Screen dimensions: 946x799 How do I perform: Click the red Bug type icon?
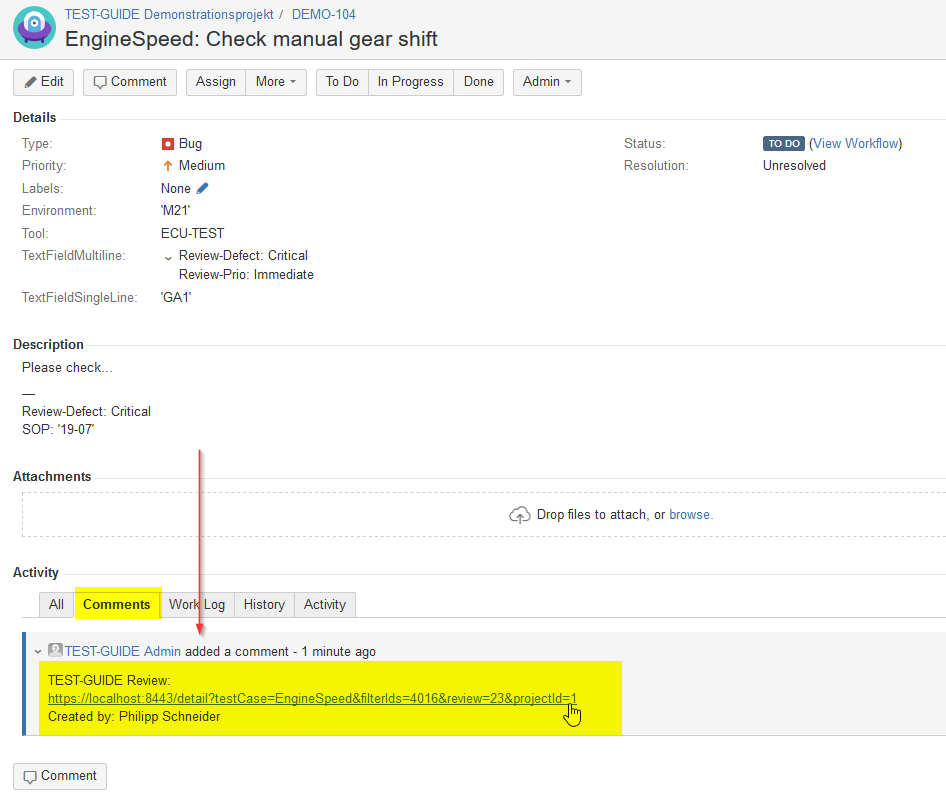tap(168, 144)
